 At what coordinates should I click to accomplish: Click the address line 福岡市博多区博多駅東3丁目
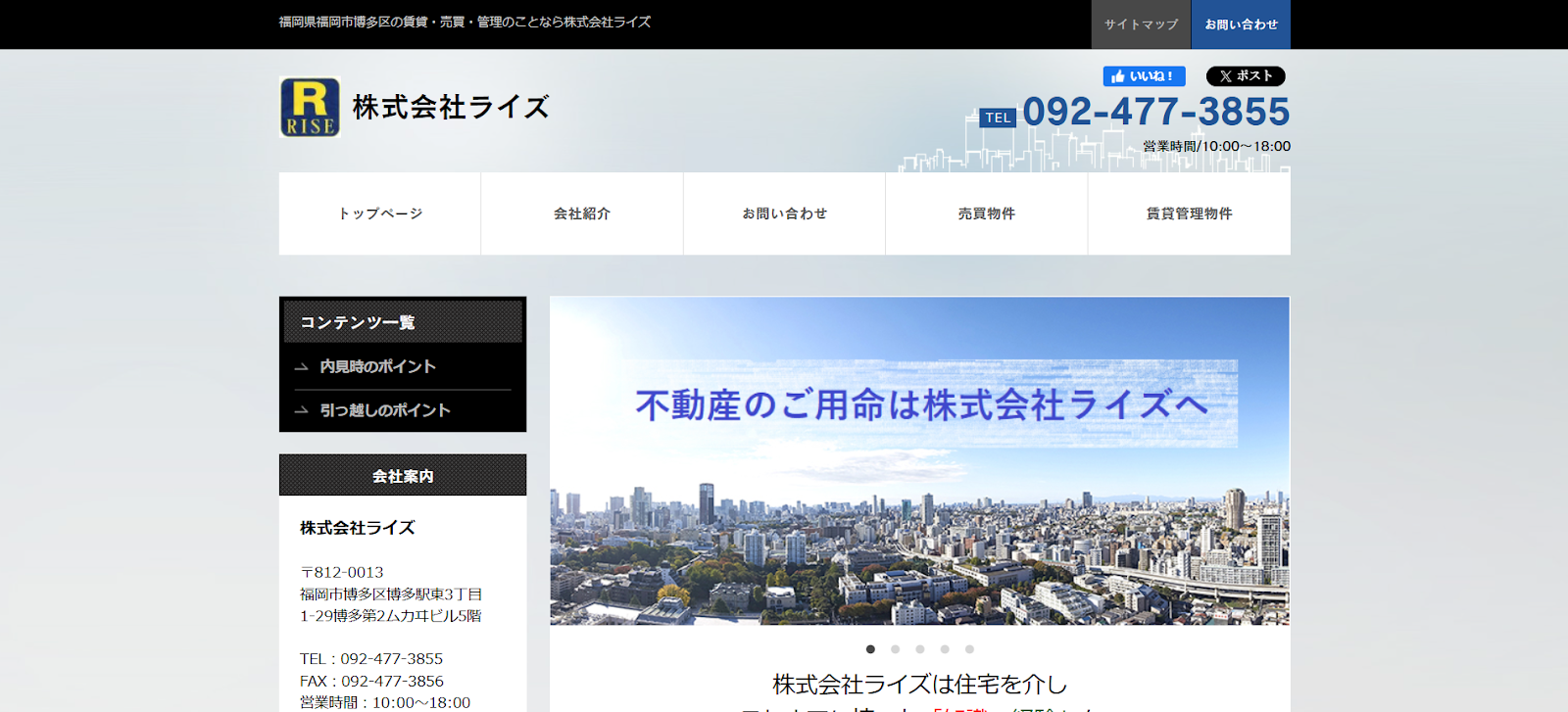391,594
